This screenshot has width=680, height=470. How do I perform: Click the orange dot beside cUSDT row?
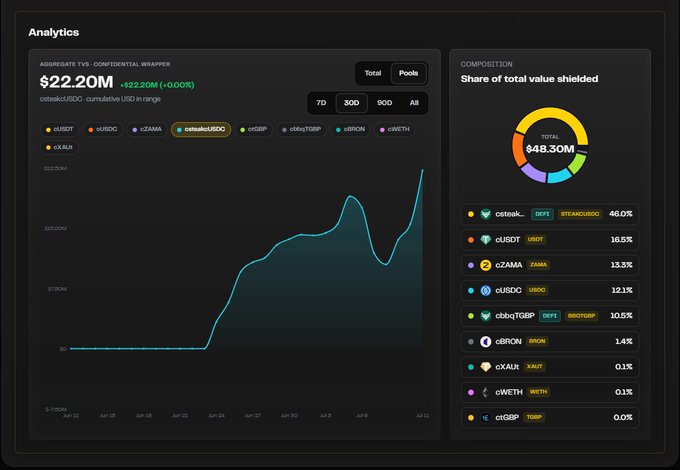471,239
